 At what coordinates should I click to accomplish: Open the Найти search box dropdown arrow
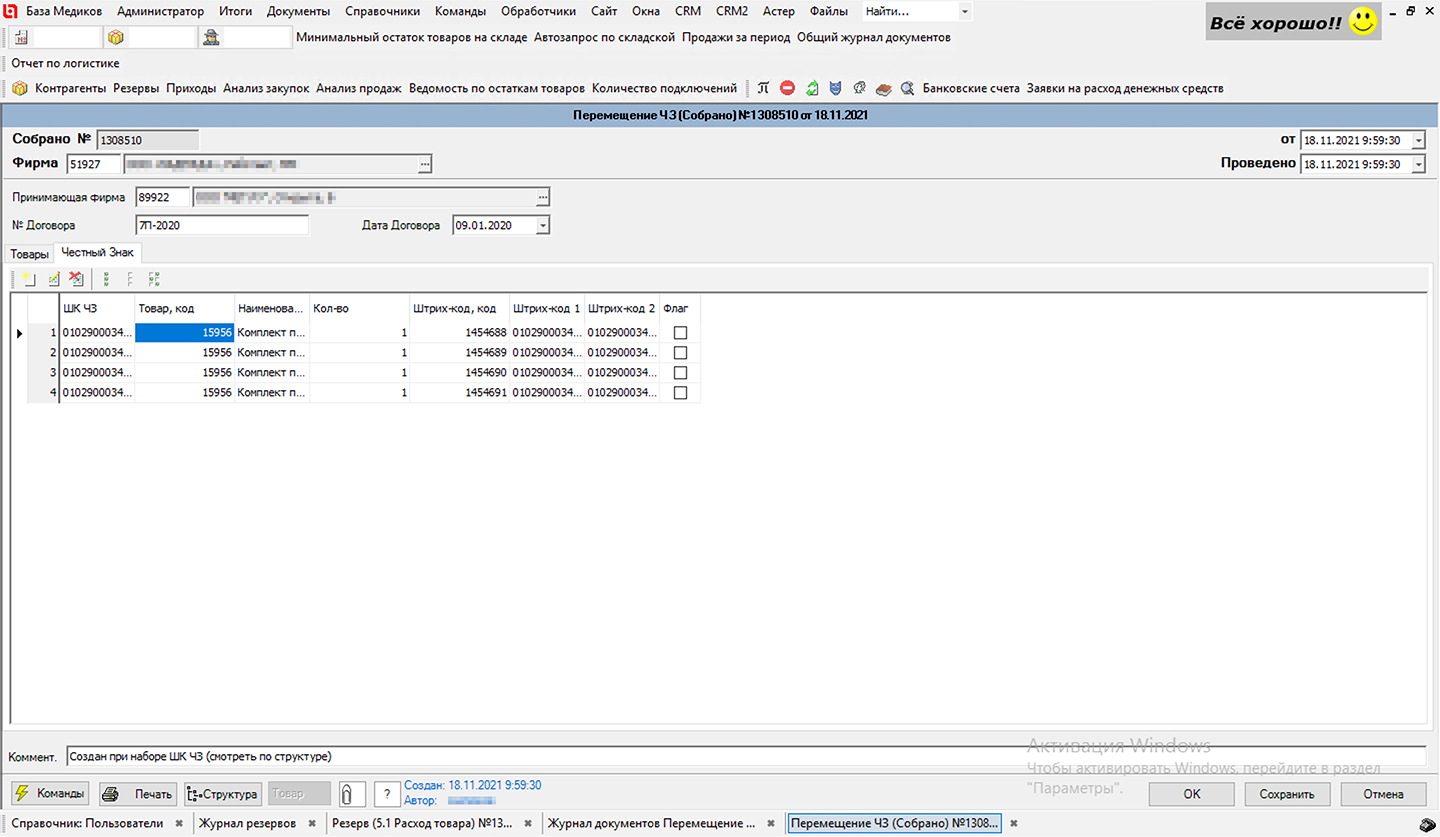pyautogui.click(x=964, y=12)
